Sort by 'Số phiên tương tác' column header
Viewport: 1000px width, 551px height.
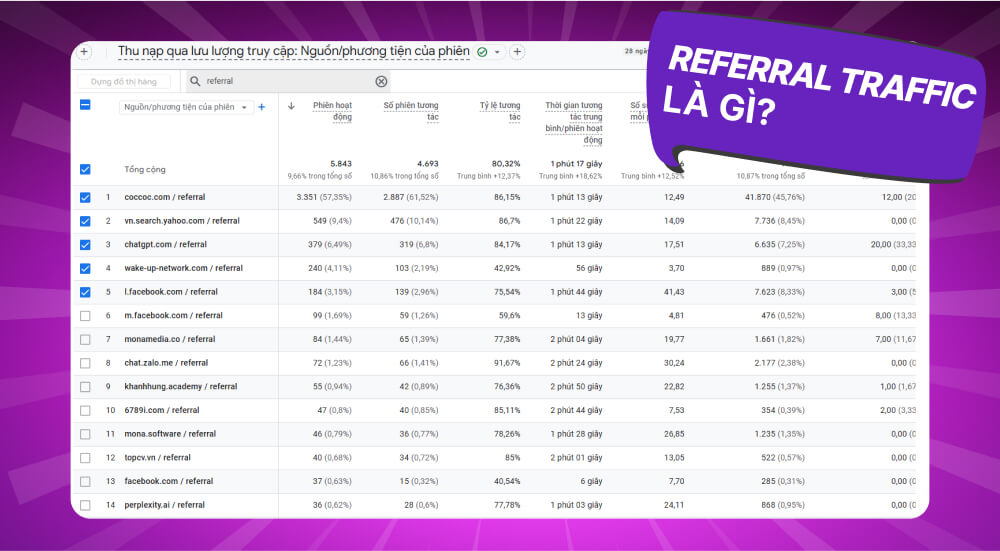click(411, 111)
